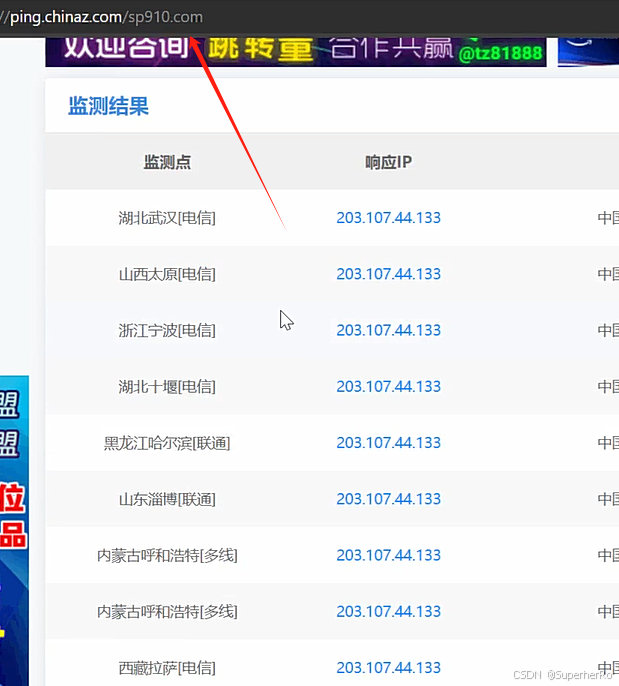Select 山西太原[电信] monitoring point text
619x686 pixels.
[x=167, y=274]
